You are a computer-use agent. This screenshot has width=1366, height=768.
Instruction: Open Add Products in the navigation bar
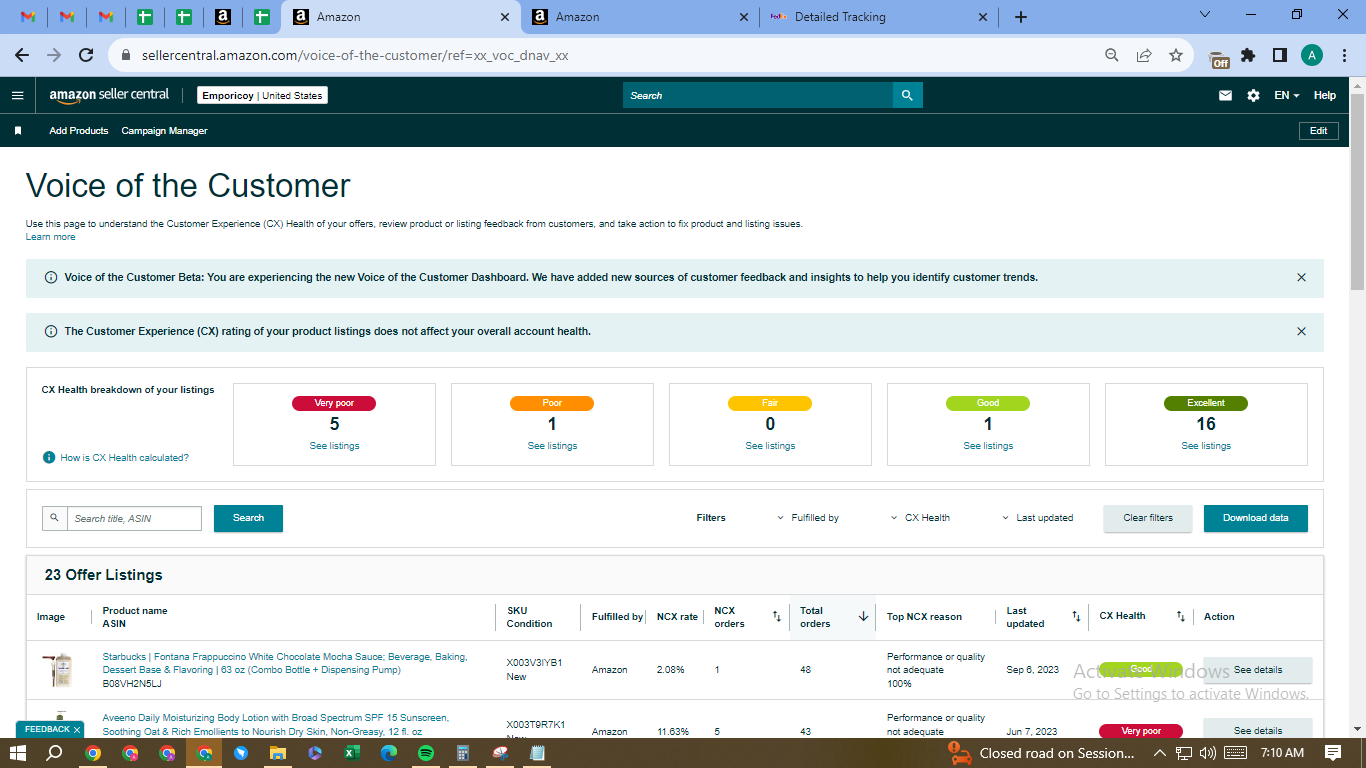pos(79,131)
